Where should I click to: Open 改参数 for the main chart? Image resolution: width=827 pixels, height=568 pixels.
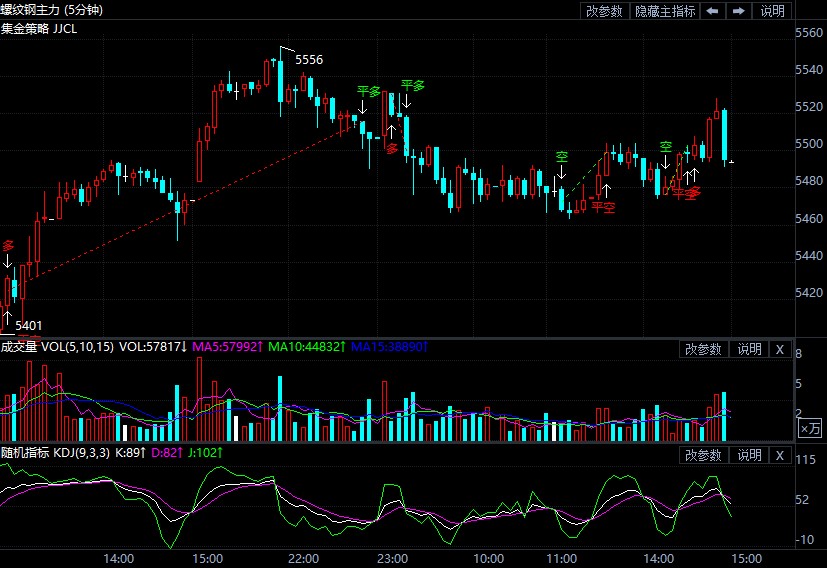click(604, 11)
